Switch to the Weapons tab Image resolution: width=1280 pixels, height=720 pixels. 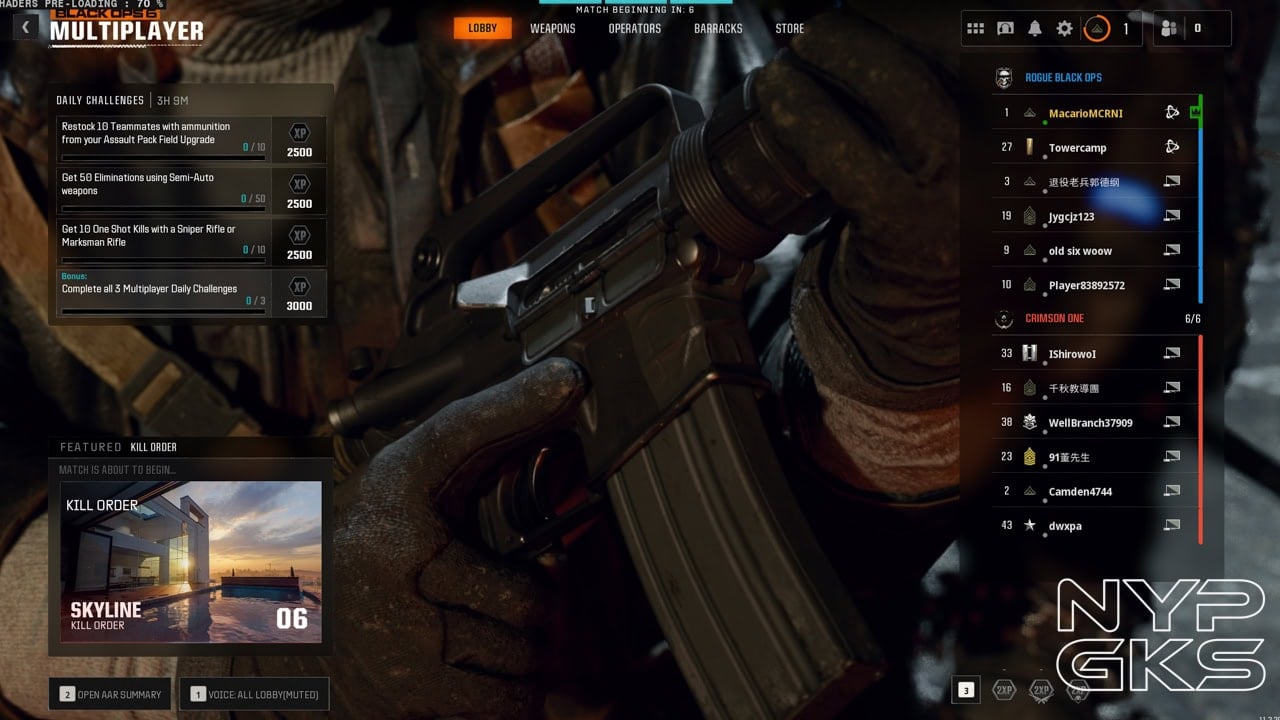(x=552, y=28)
